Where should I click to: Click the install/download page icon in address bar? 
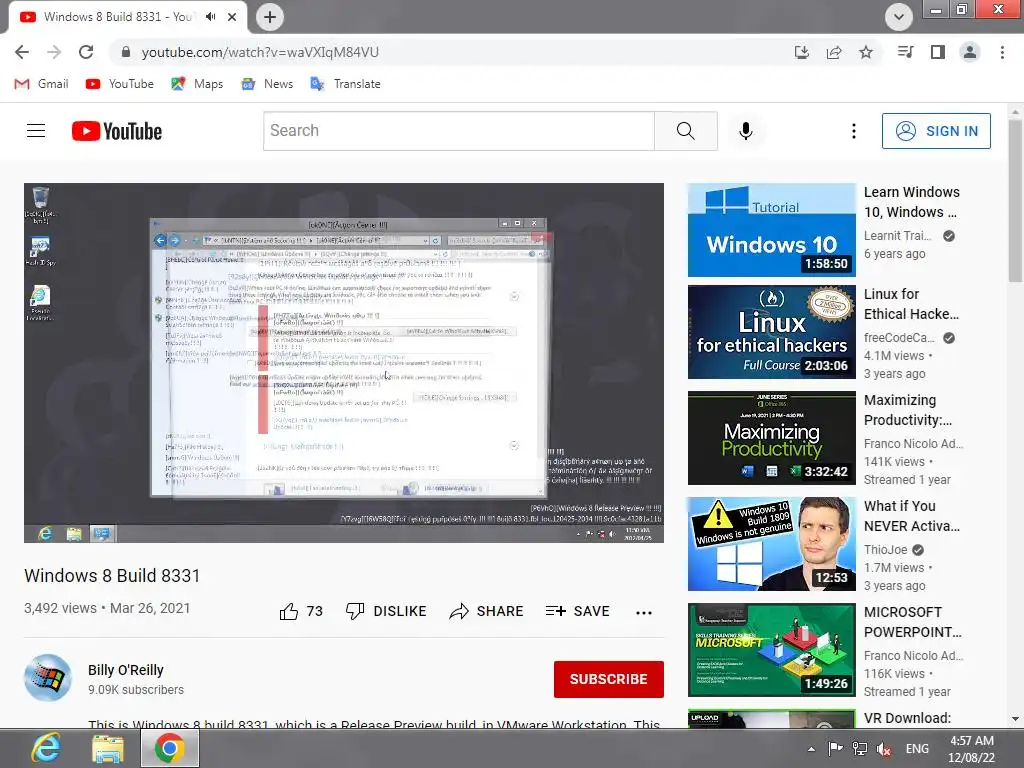click(801, 52)
